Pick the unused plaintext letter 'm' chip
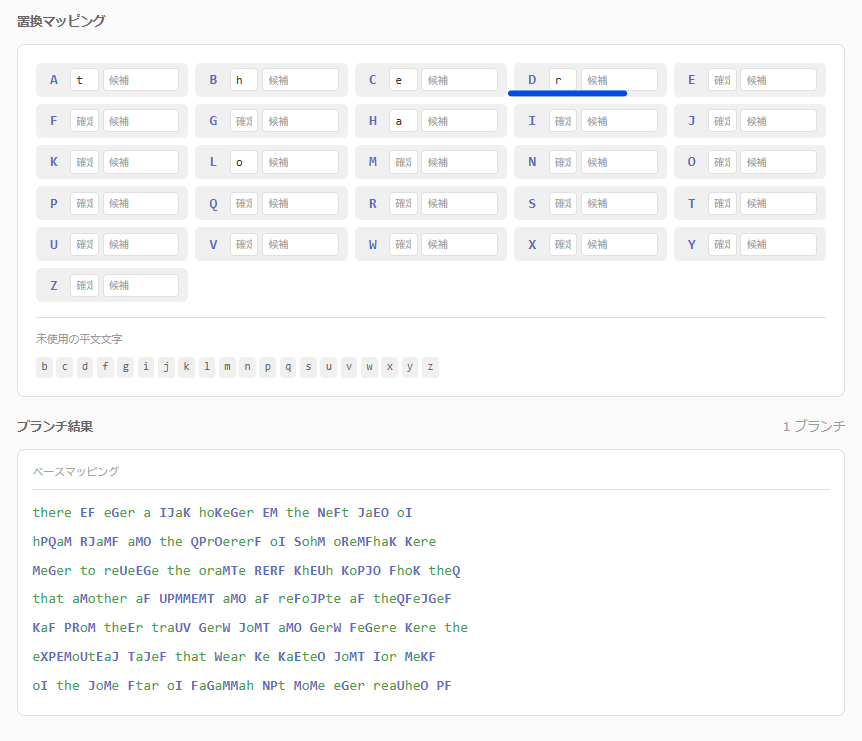 point(227,367)
